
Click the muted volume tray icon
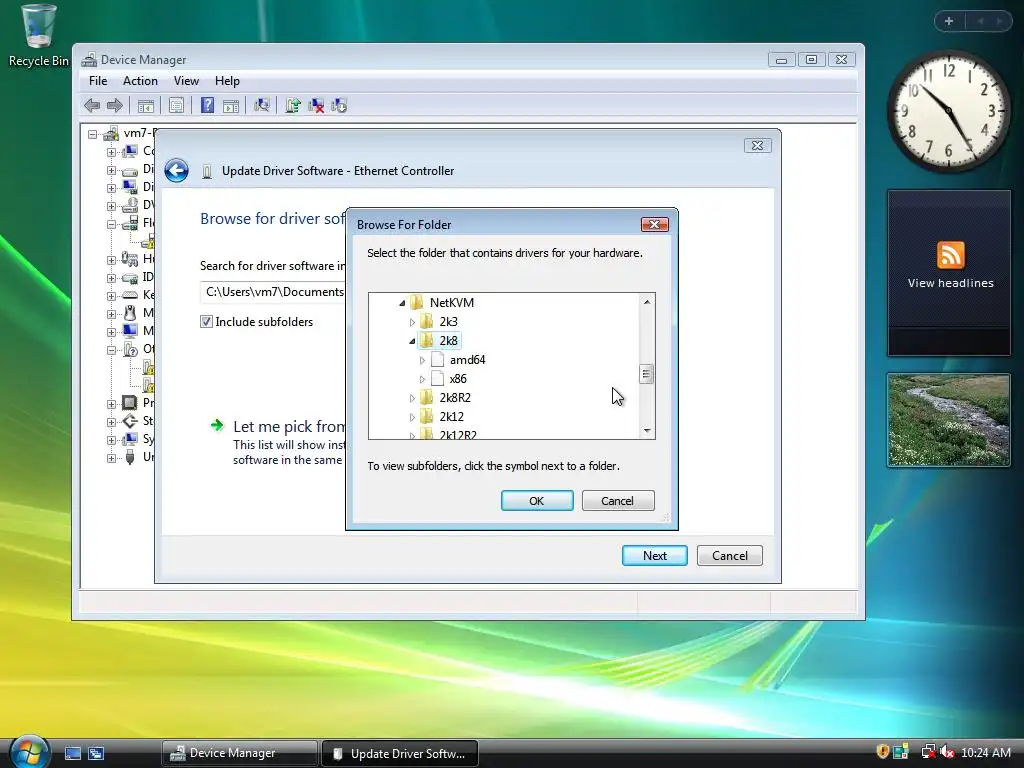coord(947,752)
